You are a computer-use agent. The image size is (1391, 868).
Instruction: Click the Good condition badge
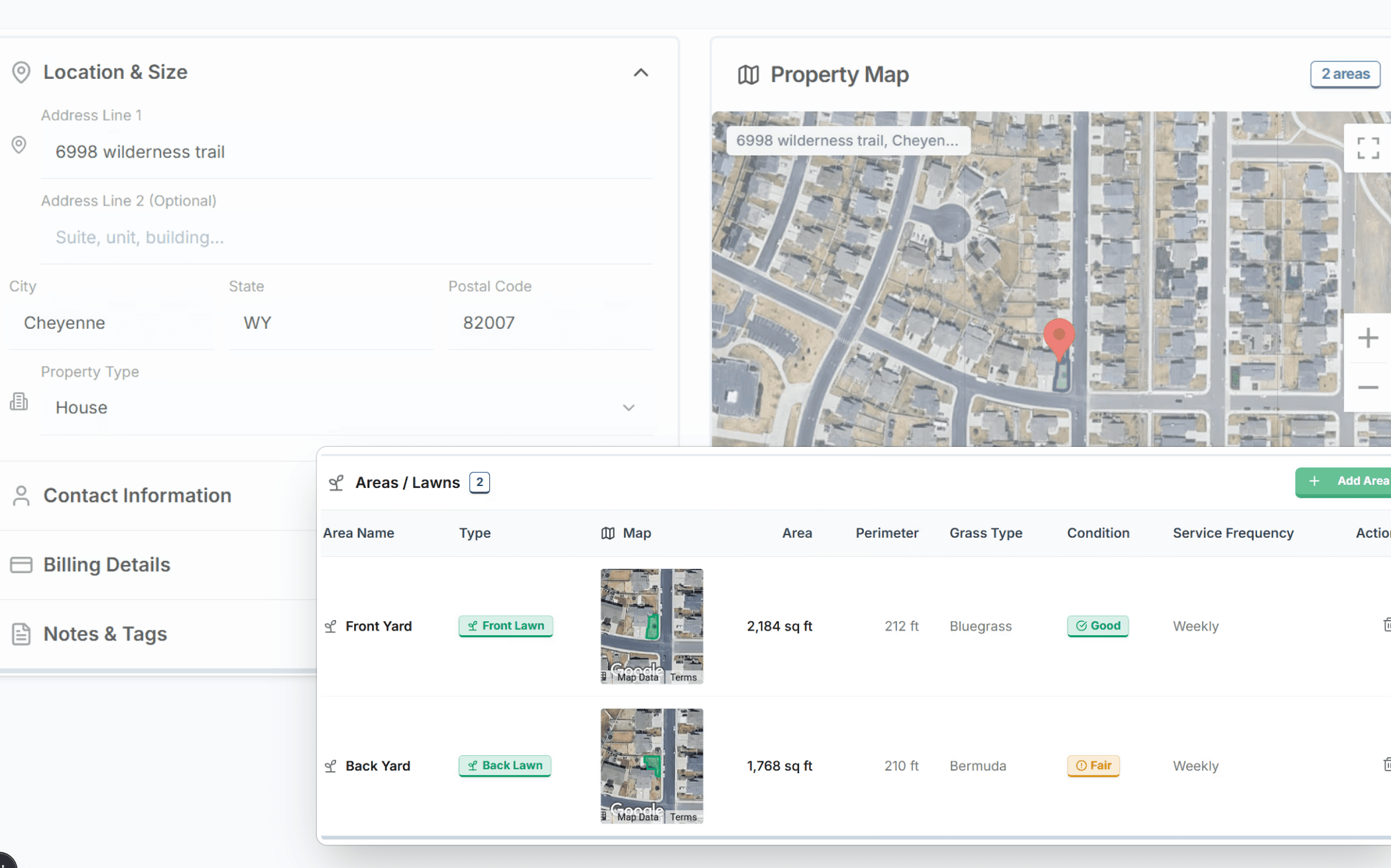[x=1097, y=625]
